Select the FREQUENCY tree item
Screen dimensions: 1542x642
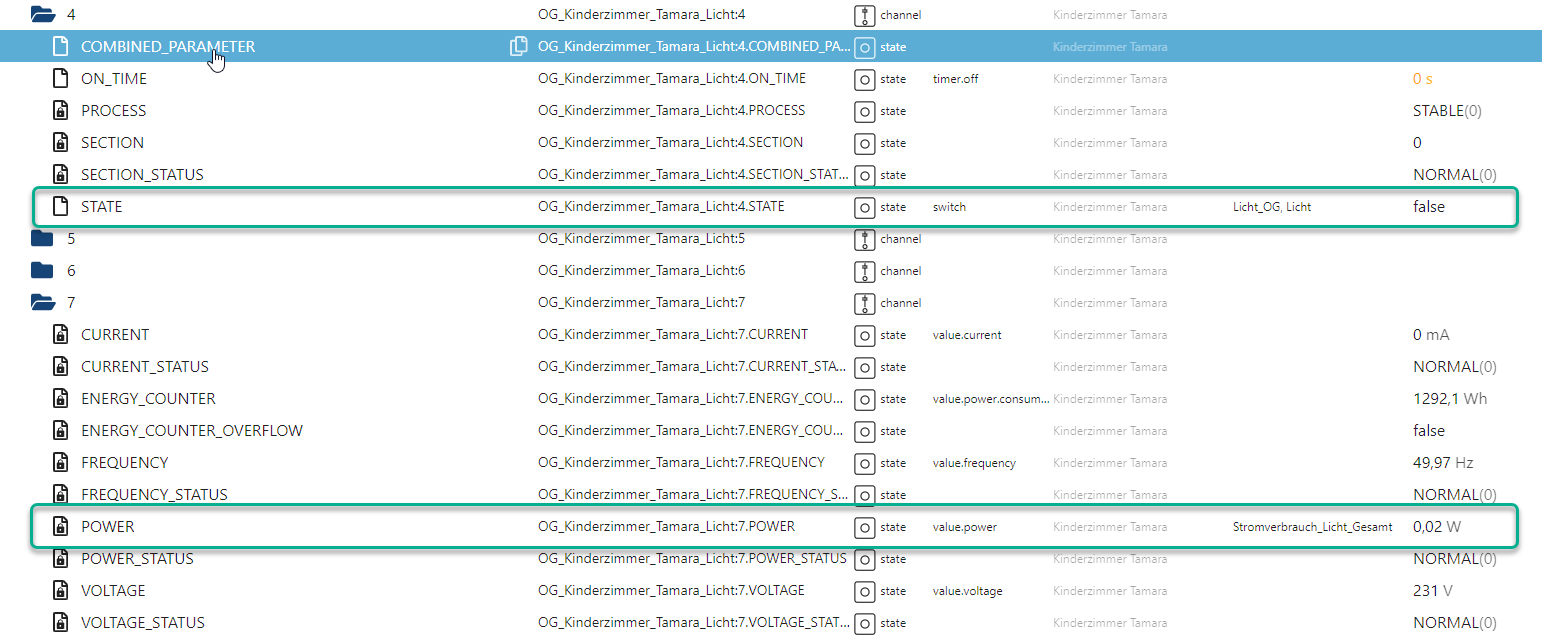pos(125,462)
